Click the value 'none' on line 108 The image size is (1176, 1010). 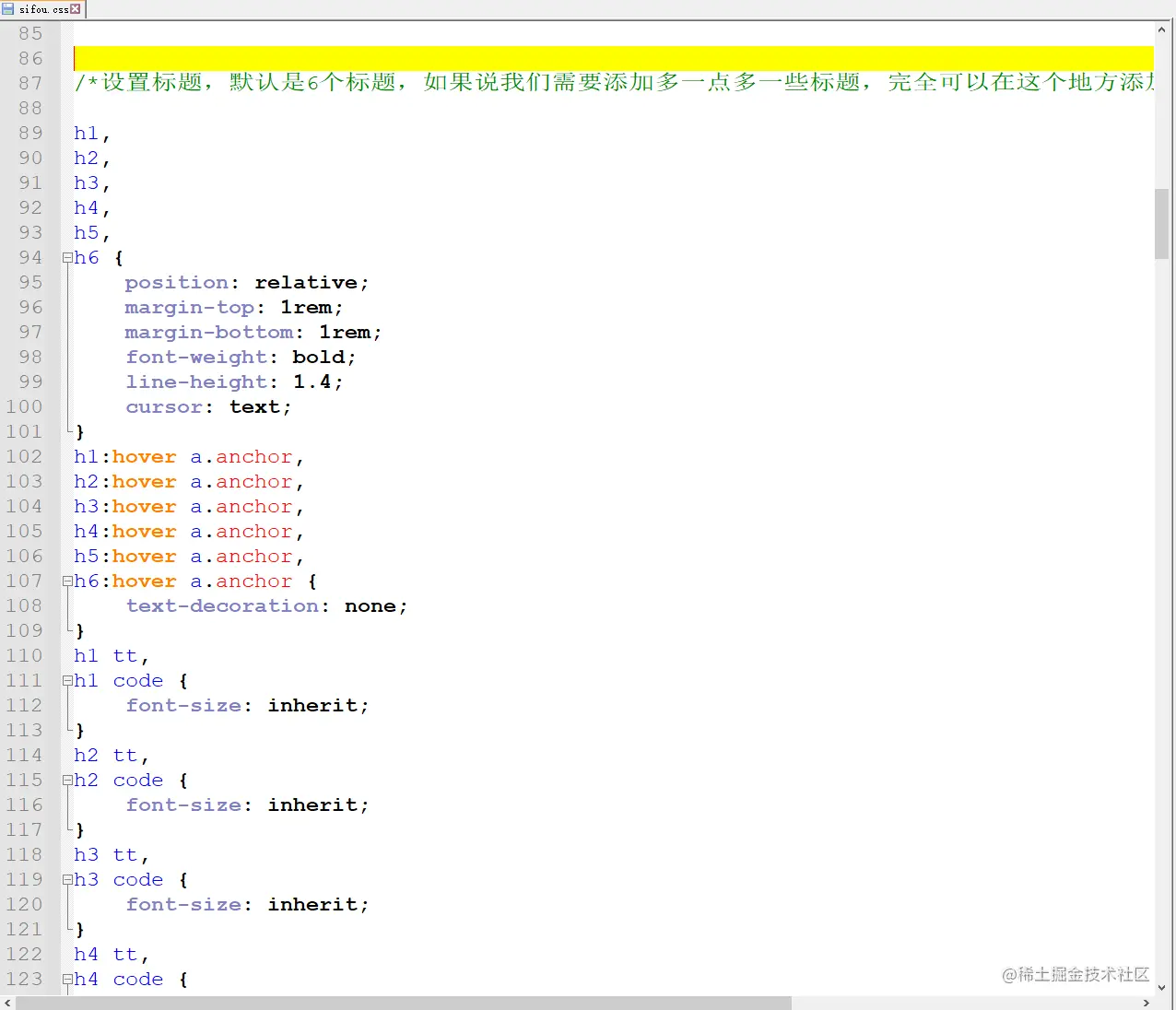coord(370,606)
